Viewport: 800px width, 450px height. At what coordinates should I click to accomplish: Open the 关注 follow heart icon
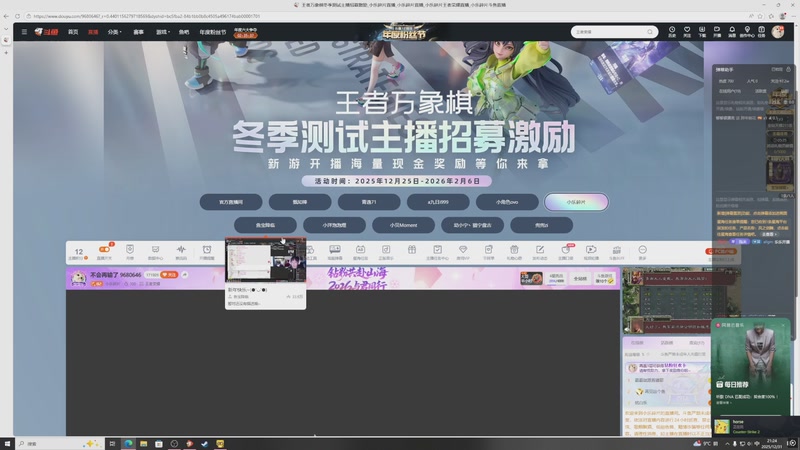(687, 32)
